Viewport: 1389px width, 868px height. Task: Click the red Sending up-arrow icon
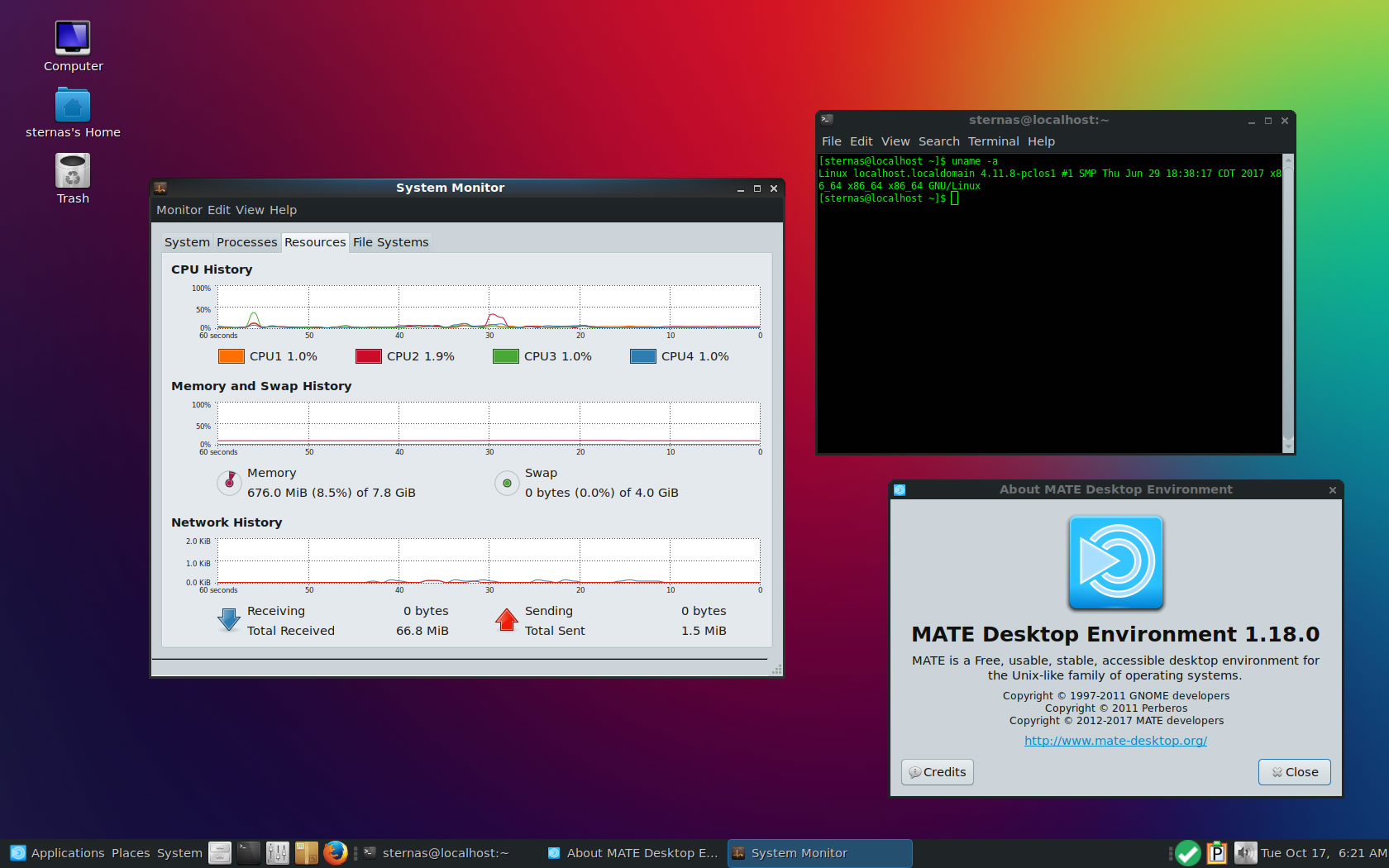coord(507,620)
